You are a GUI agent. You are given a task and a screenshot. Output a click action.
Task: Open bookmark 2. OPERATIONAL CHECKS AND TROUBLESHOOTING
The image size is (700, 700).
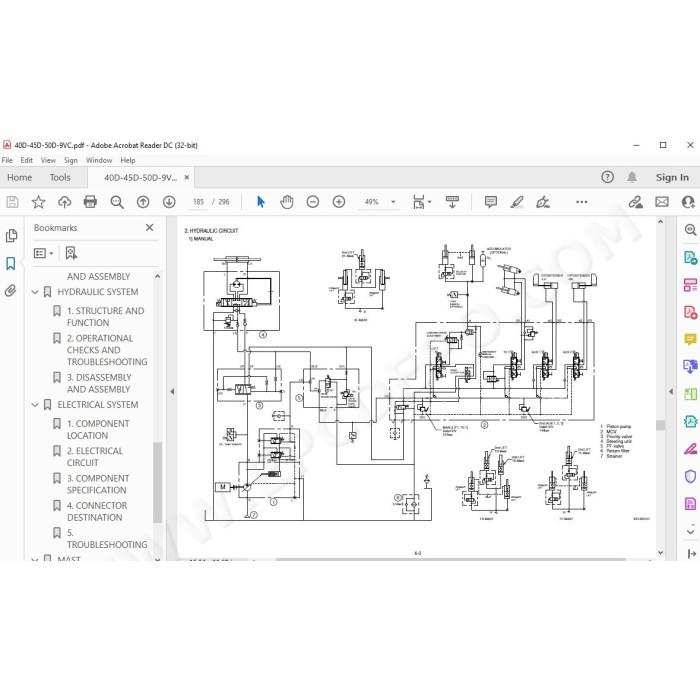[107, 350]
